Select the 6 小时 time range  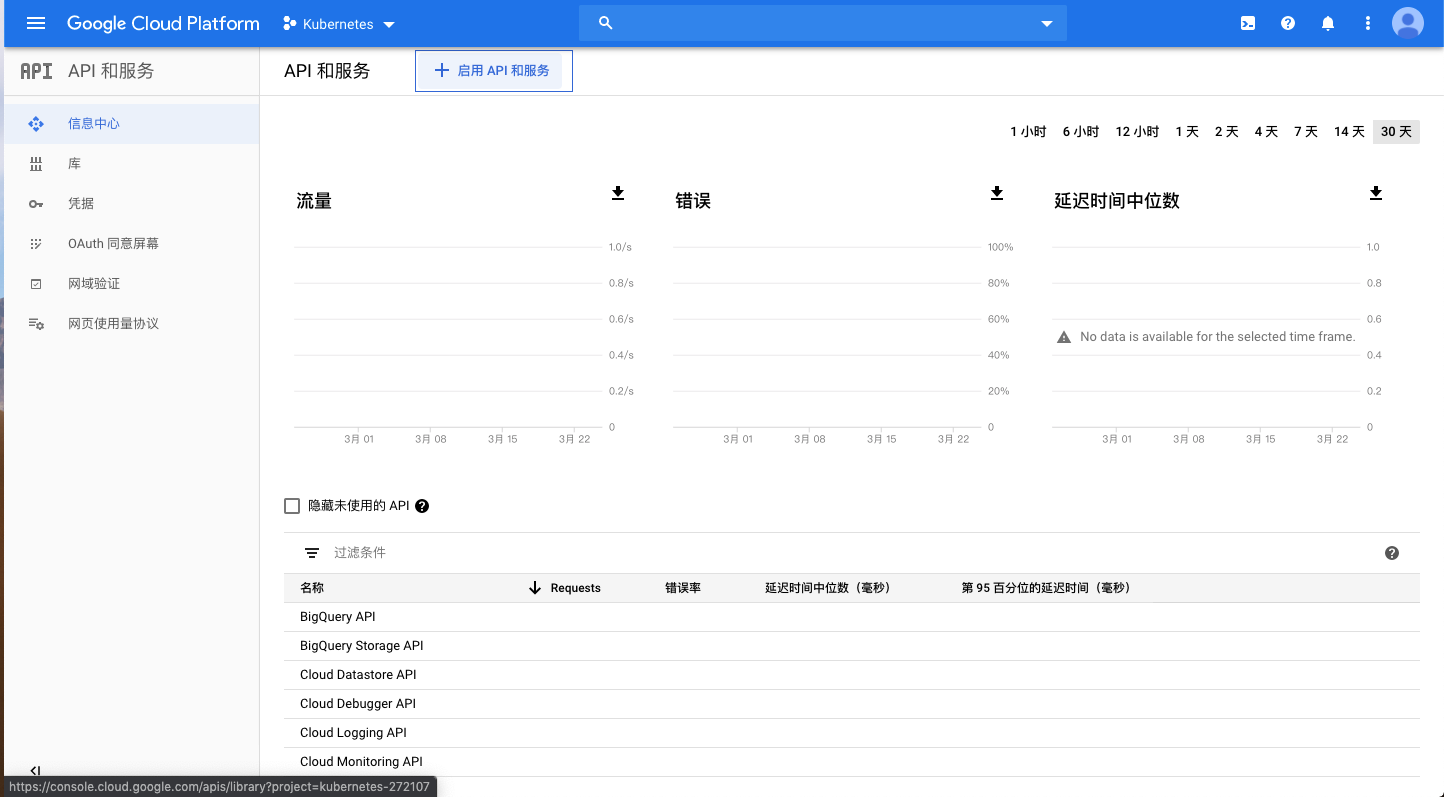pos(1080,132)
